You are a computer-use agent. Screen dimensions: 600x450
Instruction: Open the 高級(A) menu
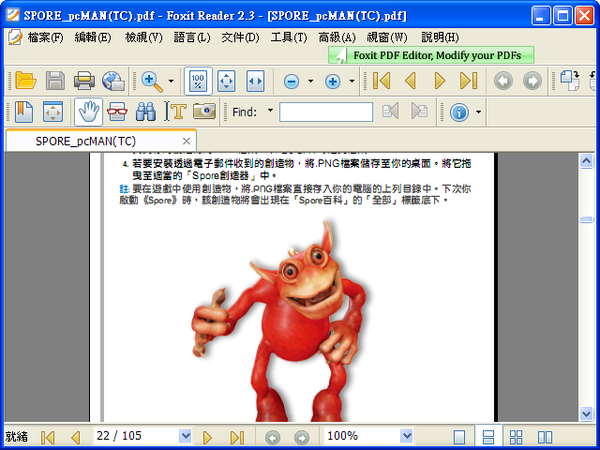click(337, 37)
